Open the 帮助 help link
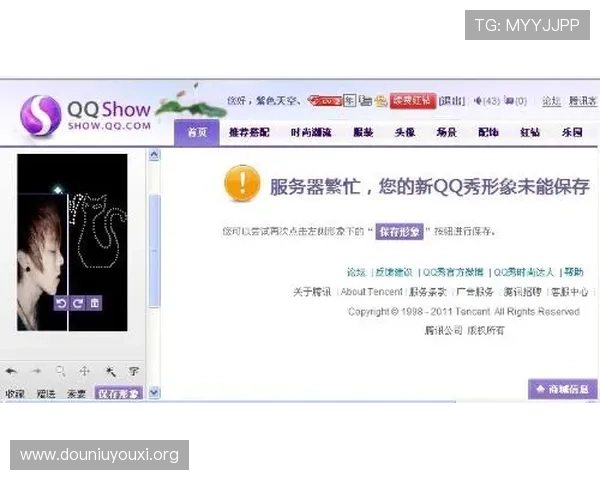Image resolution: width=600 pixels, height=480 pixels. tap(574, 273)
